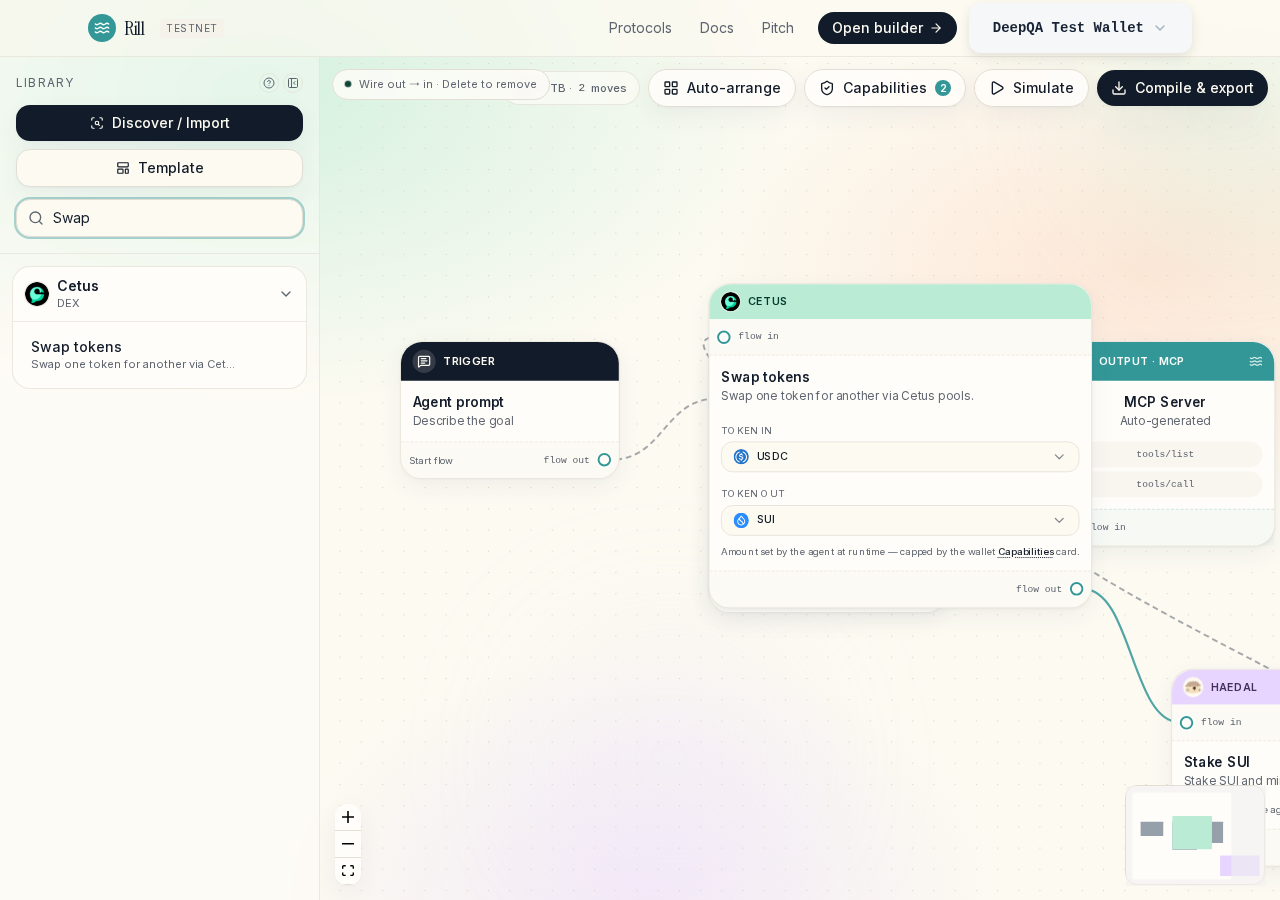Click the Trigger node prompt icon
The image size is (1280, 900).
pyautogui.click(x=424, y=361)
